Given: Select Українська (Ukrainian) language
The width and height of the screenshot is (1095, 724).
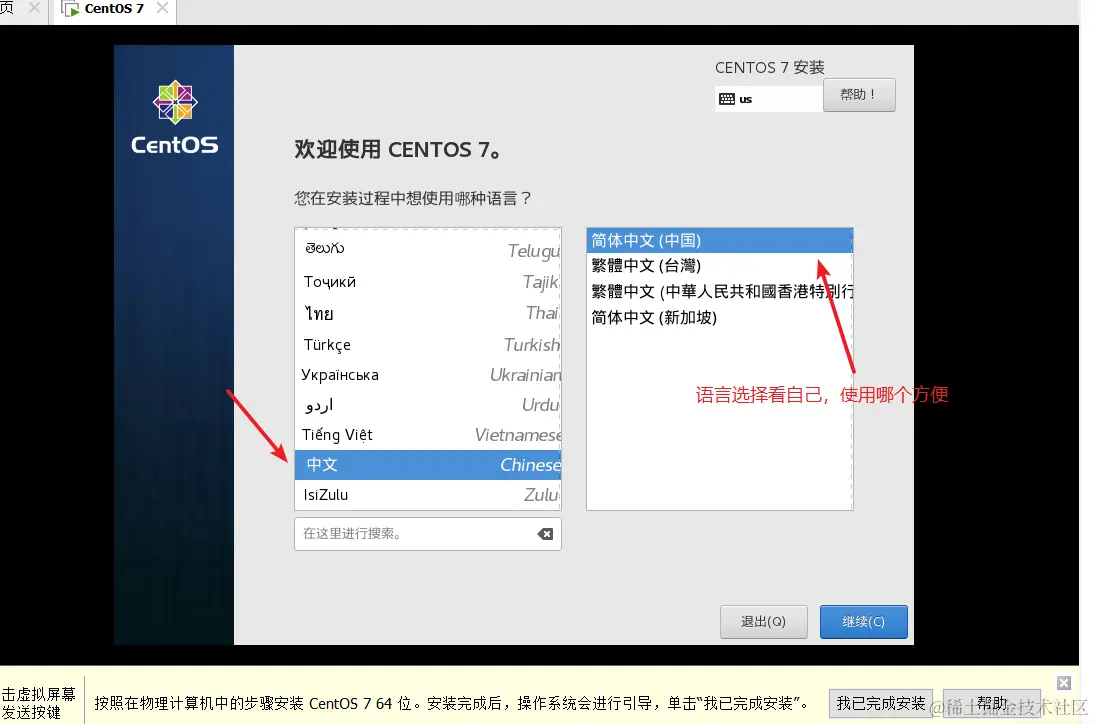Looking at the screenshot, I should (427, 375).
